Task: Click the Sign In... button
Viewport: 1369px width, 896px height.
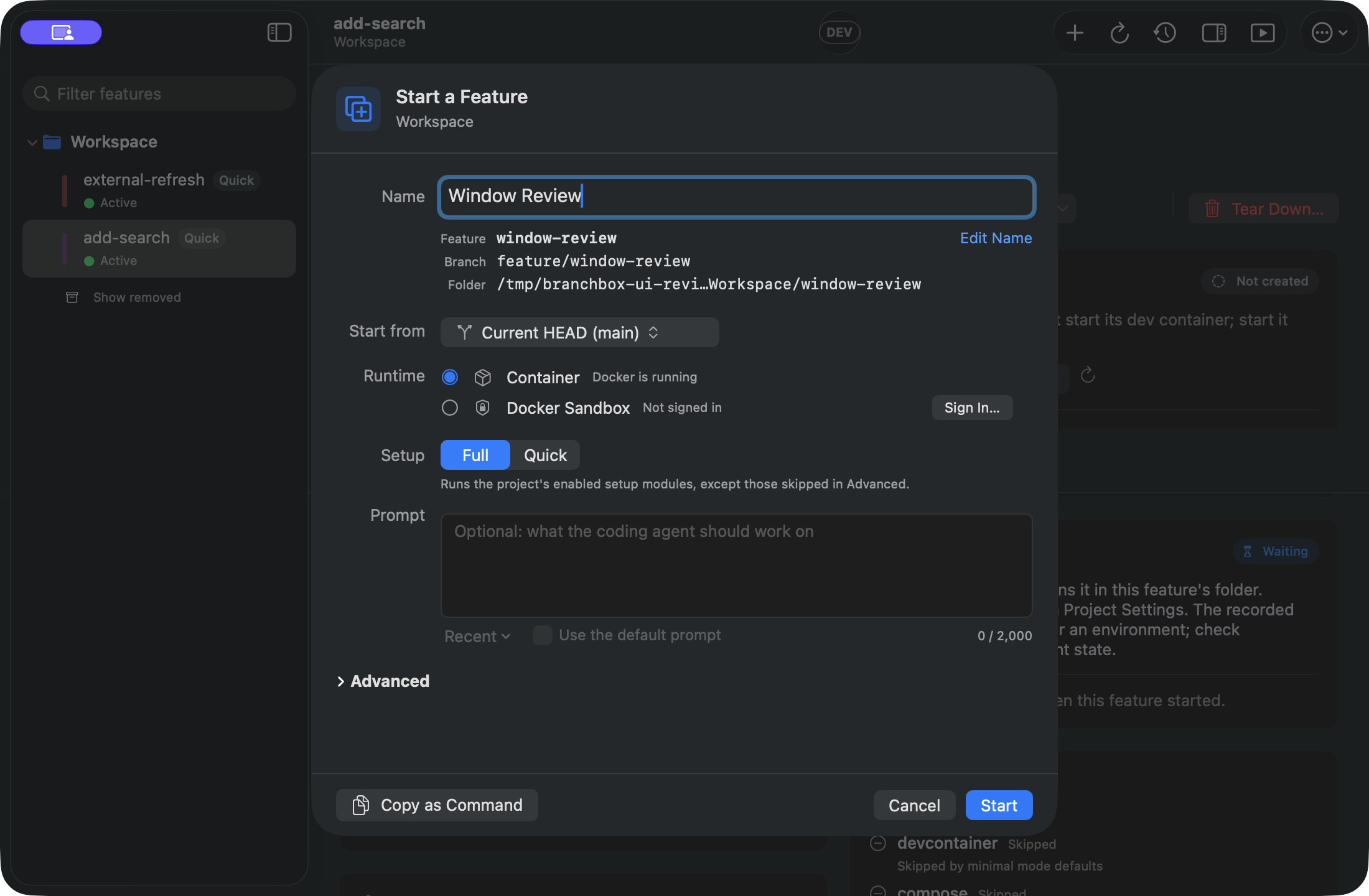Action: click(x=972, y=408)
